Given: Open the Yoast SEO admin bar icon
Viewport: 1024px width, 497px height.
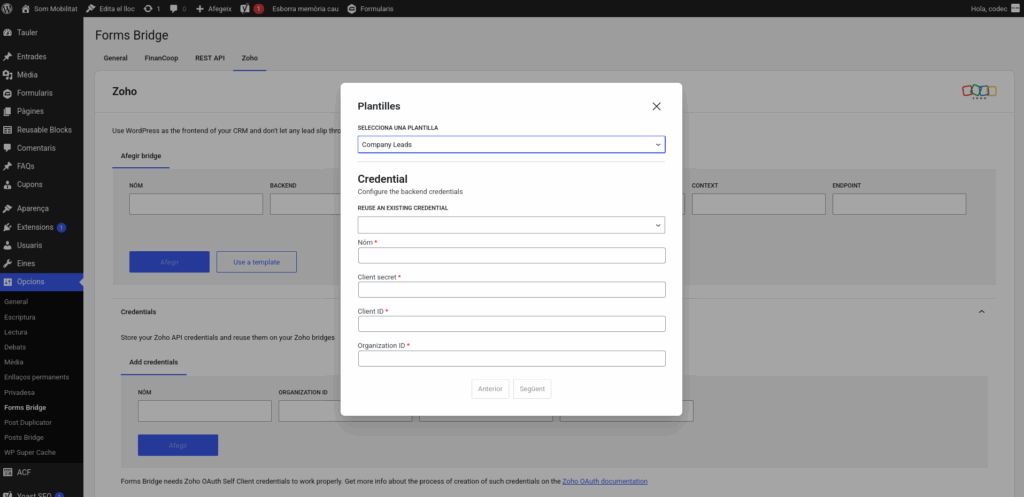Looking at the screenshot, I should click(246, 9).
